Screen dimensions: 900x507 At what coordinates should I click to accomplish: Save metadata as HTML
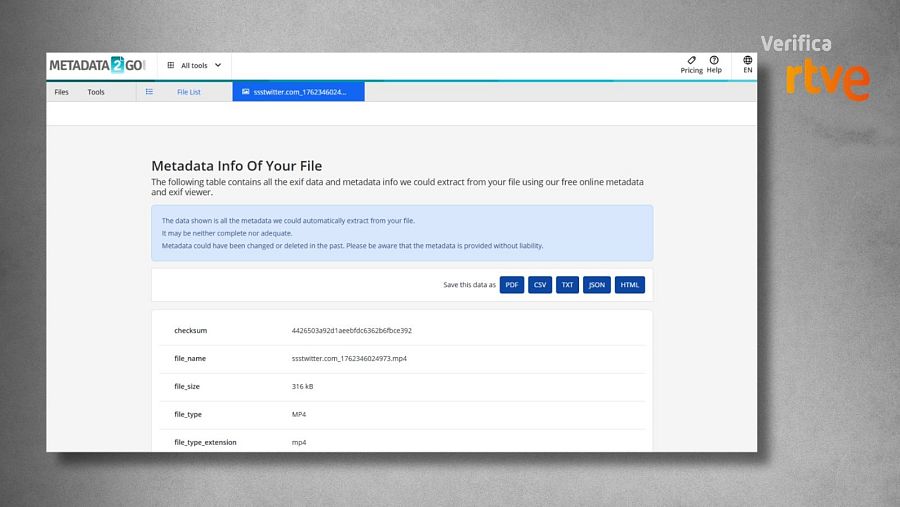[630, 285]
